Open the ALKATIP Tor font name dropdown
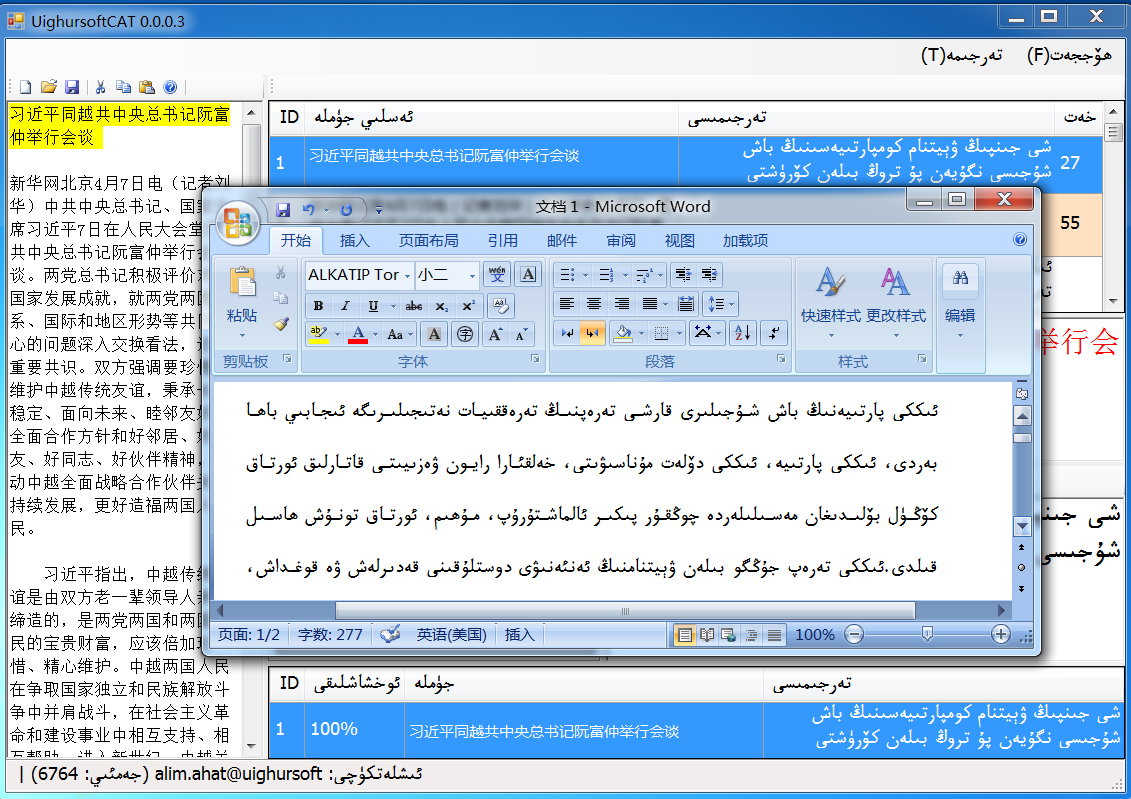 click(408, 275)
